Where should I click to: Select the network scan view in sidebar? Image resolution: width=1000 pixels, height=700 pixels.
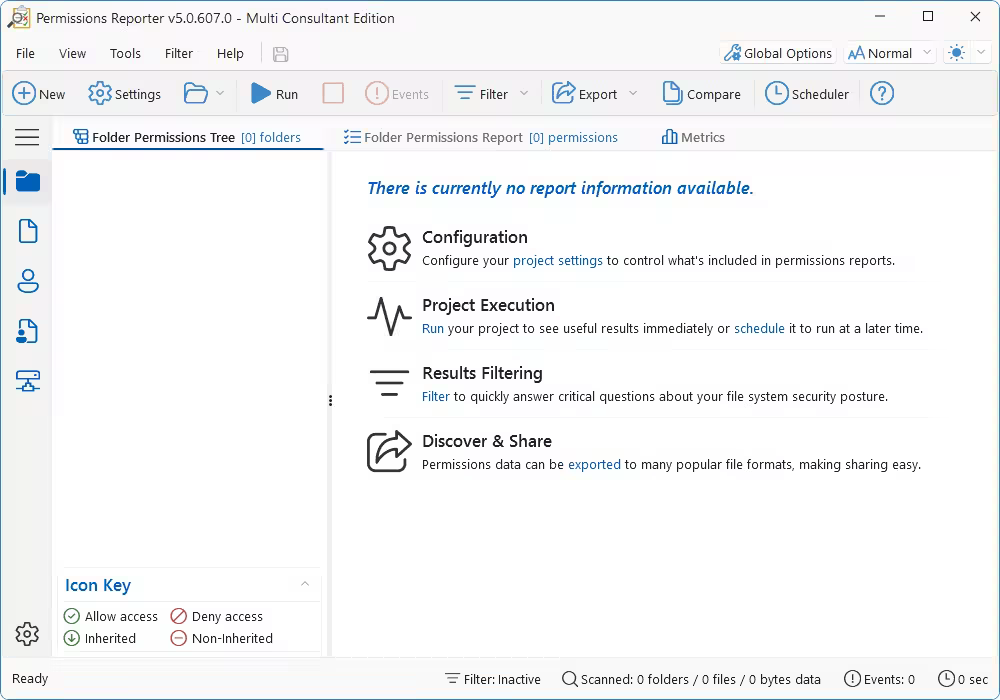pos(27,381)
